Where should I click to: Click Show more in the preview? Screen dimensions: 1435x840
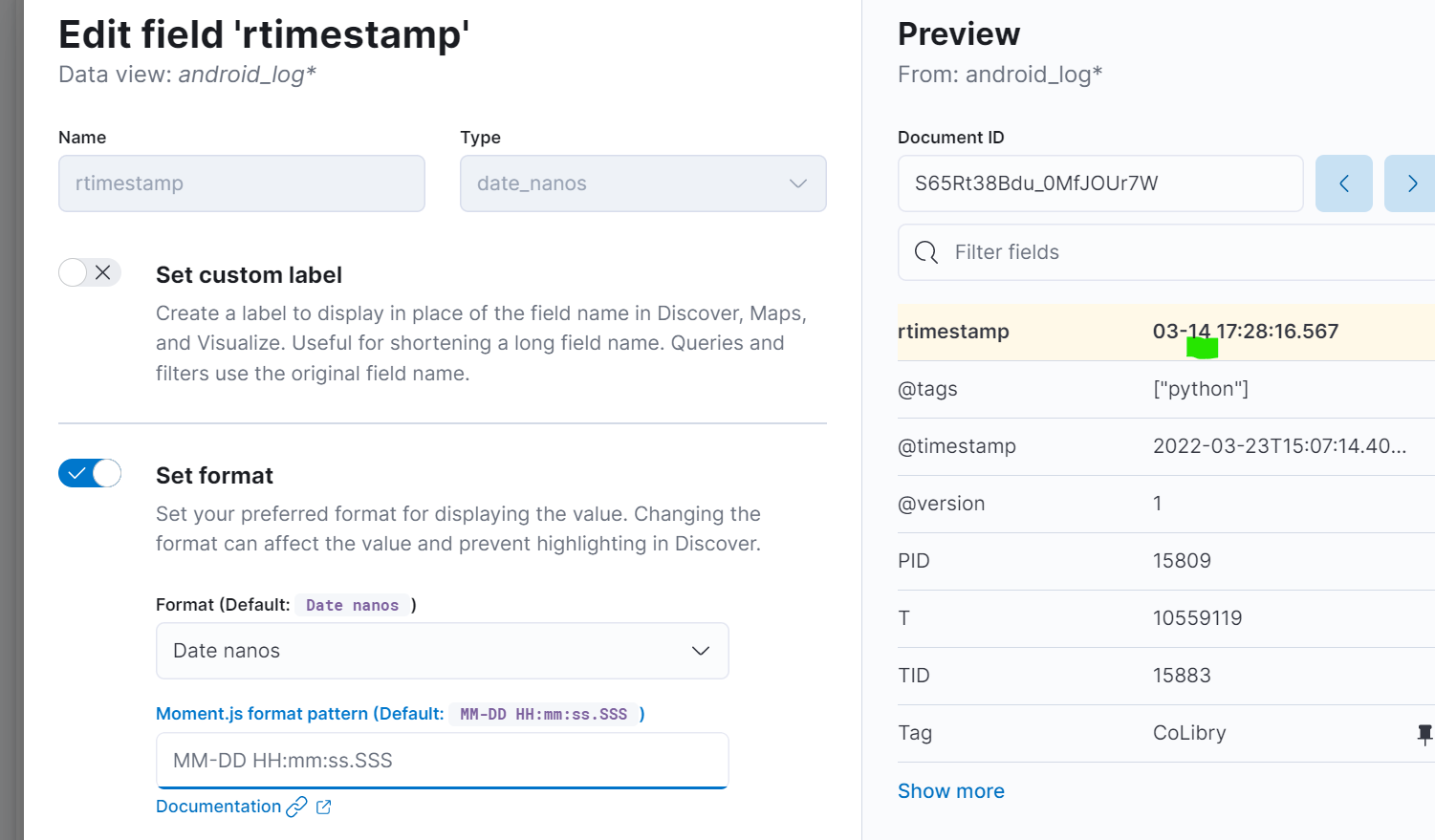[950, 791]
